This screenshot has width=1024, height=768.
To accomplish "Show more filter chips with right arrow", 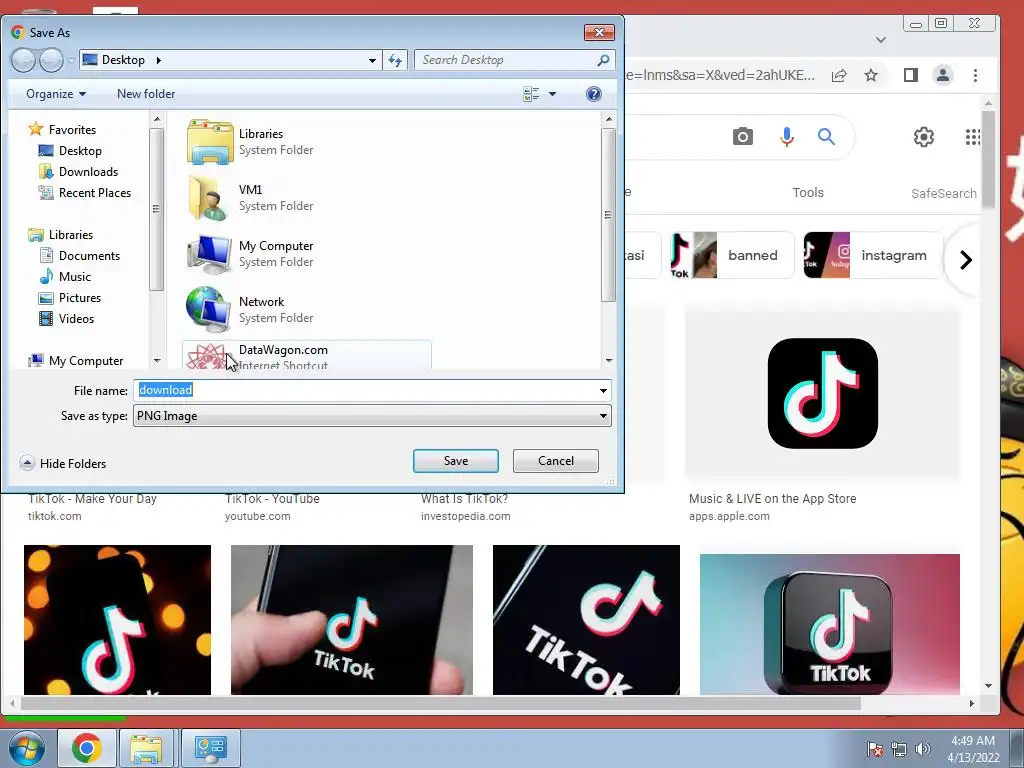I will (x=965, y=260).
